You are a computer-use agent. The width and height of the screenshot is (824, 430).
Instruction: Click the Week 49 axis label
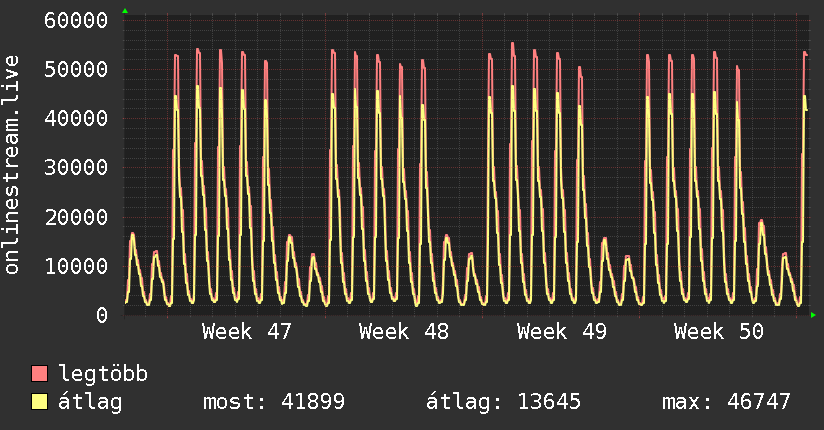tap(562, 332)
